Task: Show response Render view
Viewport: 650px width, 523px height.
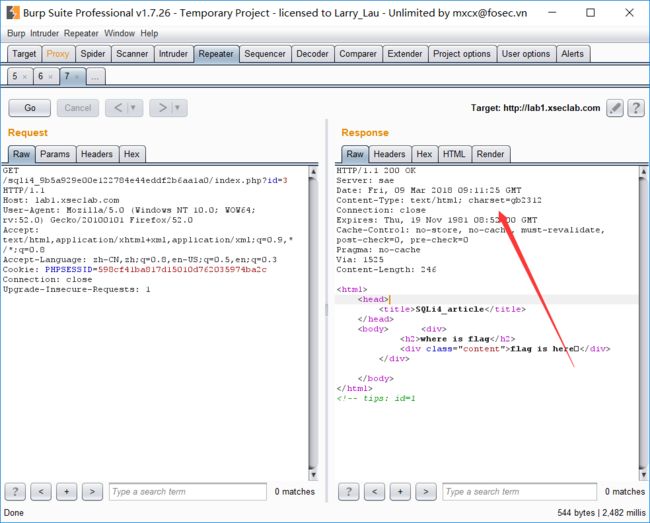Action: pos(490,154)
